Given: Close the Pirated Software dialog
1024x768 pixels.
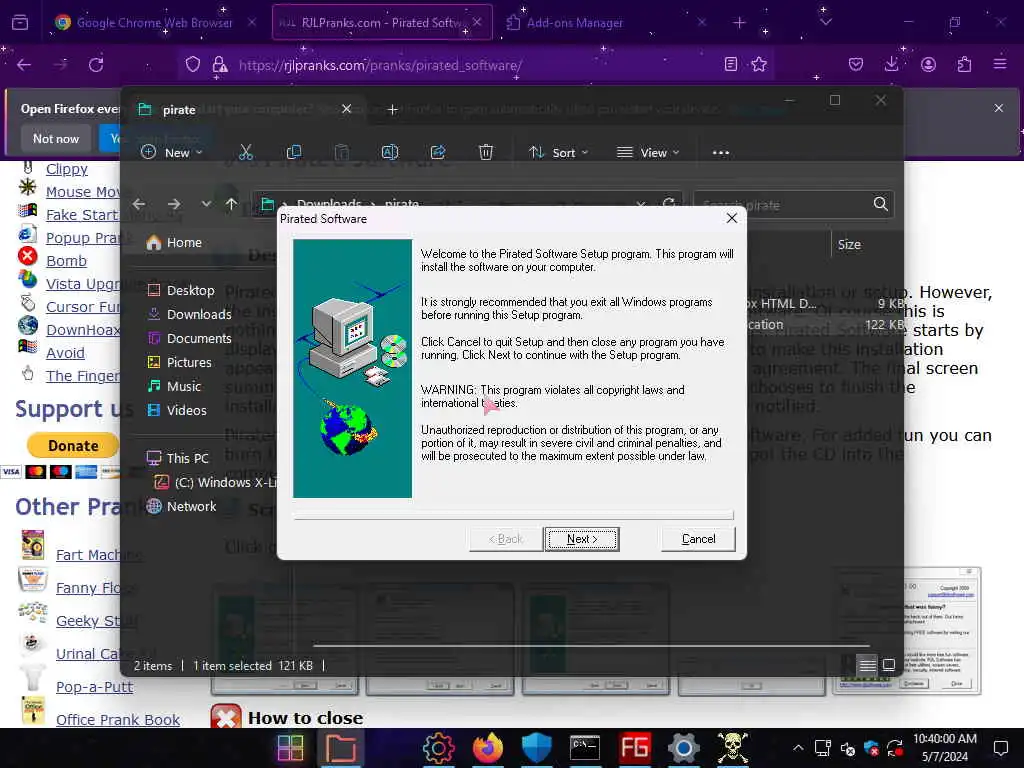Looking at the screenshot, I should tap(731, 218).
